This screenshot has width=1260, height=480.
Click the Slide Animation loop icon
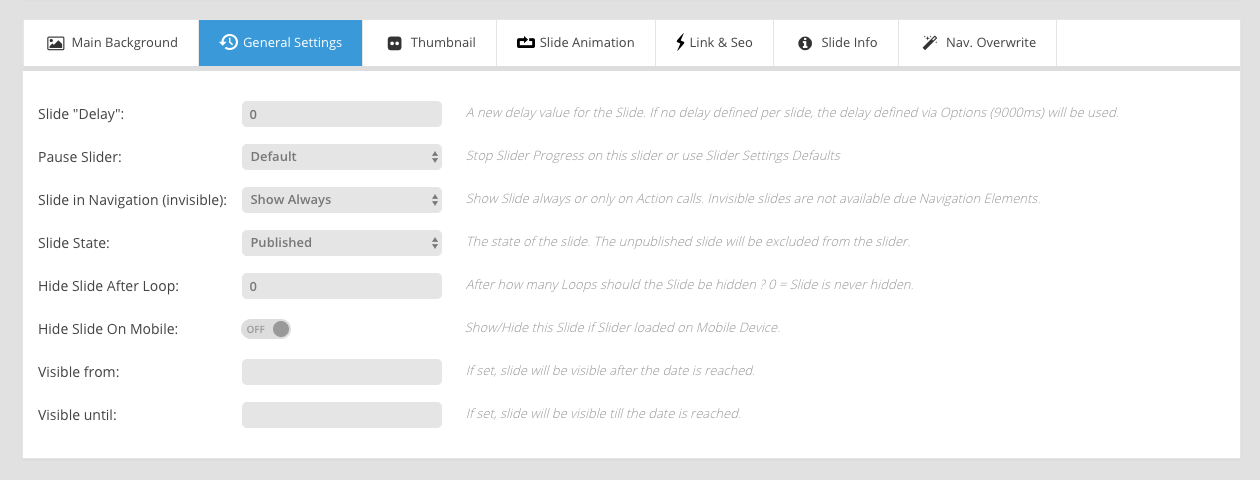coord(526,43)
